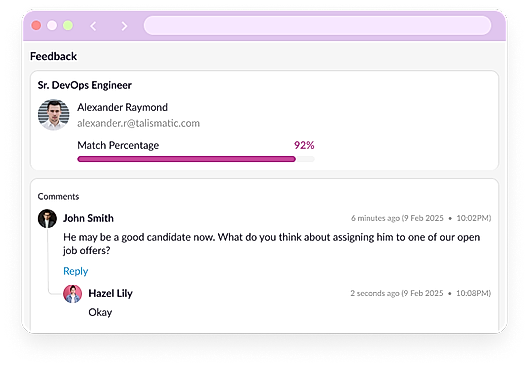529x368 pixels.
Task: Click the Hazel Lily commenter name
Action: [x=111, y=293]
